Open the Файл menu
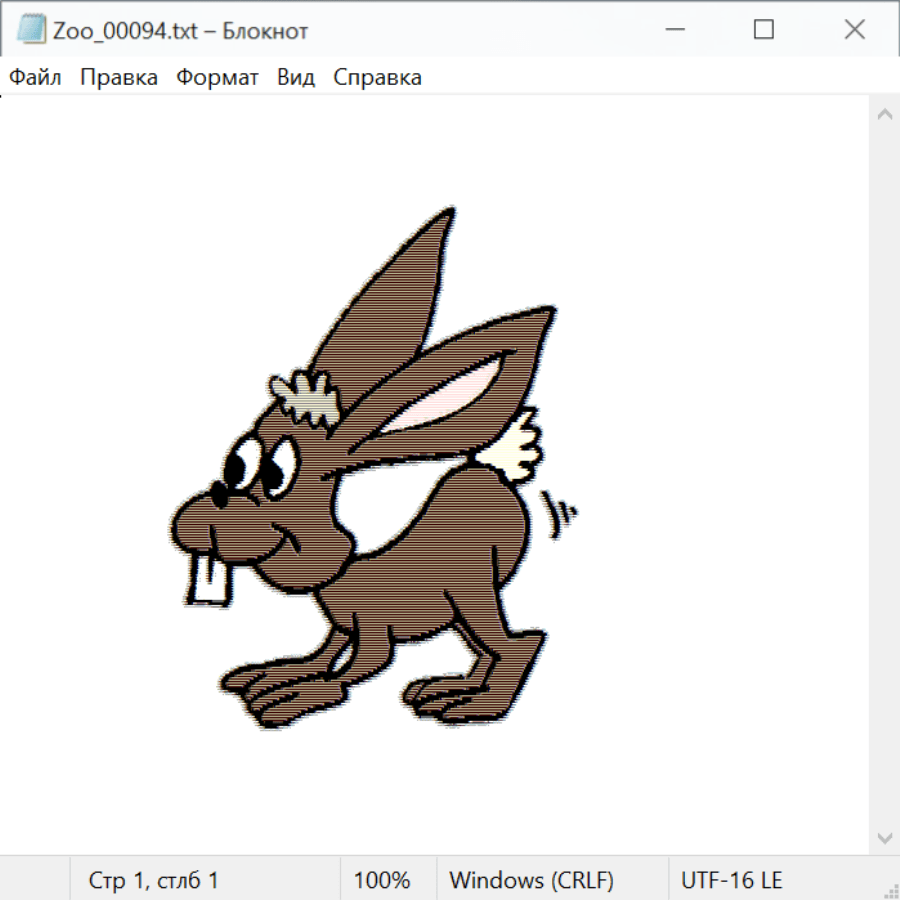900x900 pixels. (x=35, y=78)
